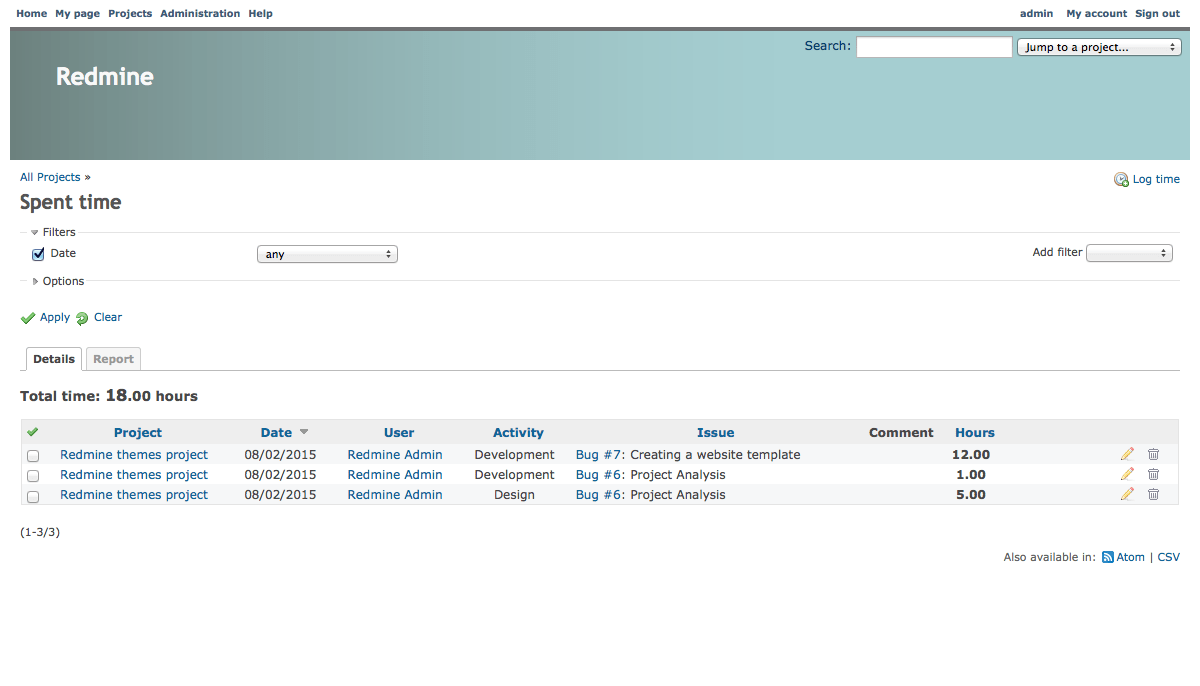Edit the 5.00 hours entry pencil icon

tap(1127, 494)
